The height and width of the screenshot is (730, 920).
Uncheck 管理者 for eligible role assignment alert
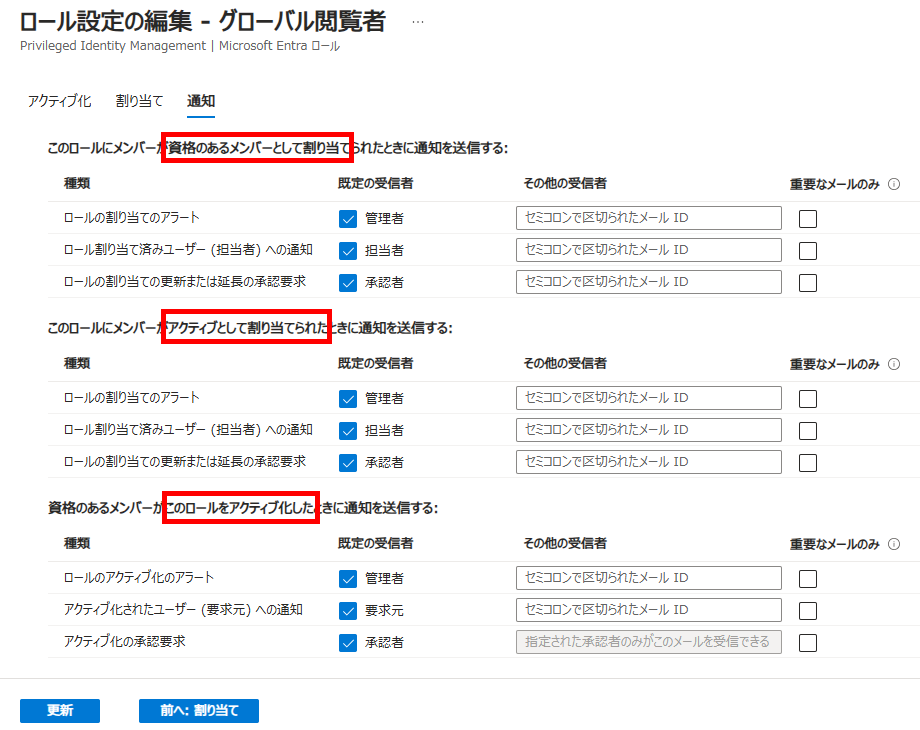(x=348, y=218)
